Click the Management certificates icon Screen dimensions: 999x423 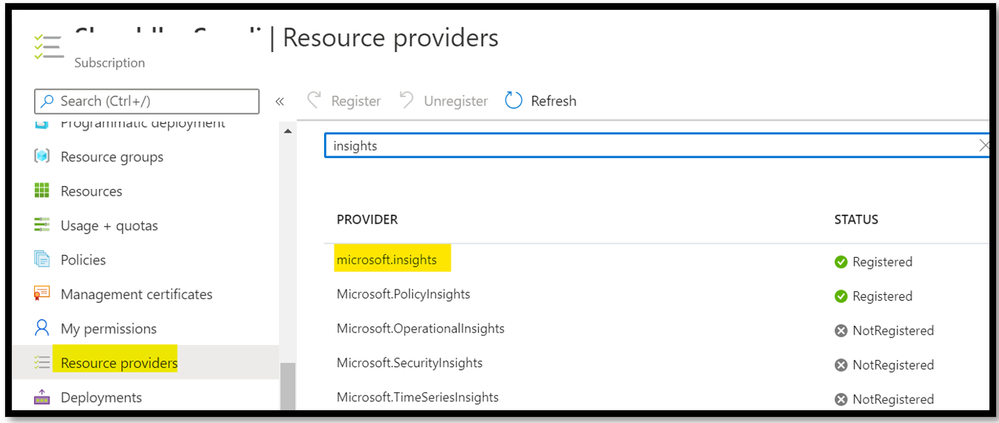coord(42,294)
